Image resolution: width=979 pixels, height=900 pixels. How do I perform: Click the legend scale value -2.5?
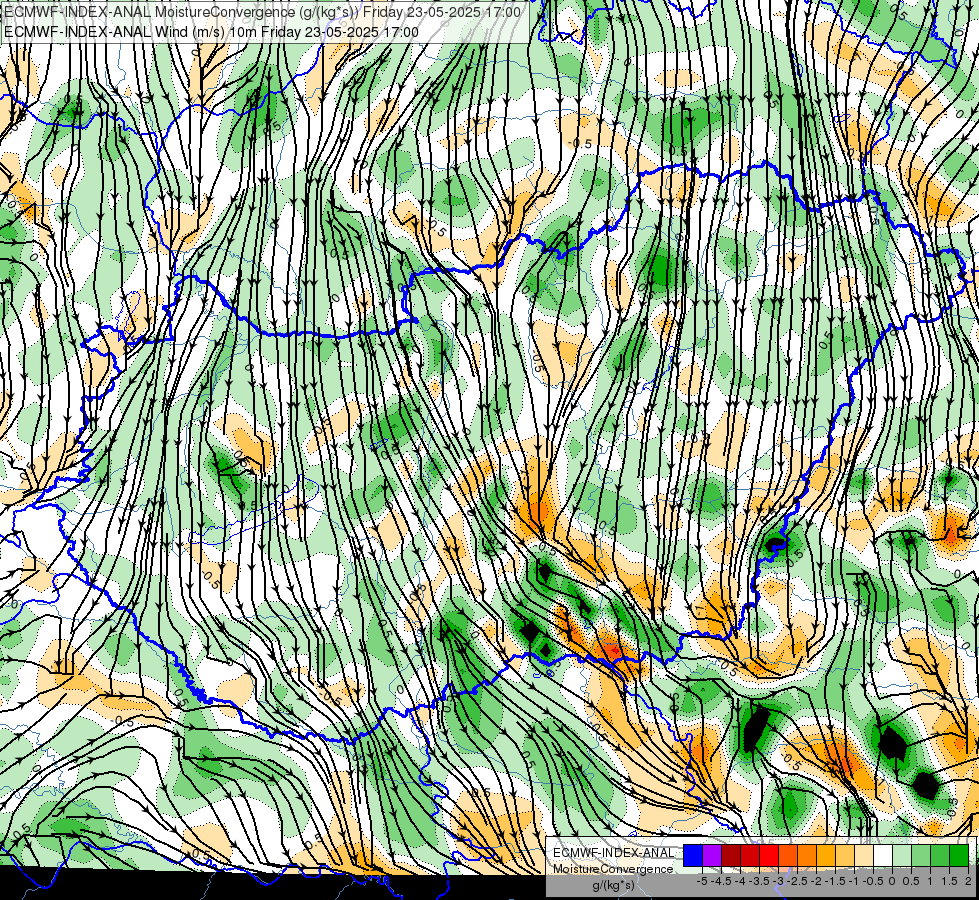point(798,881)
